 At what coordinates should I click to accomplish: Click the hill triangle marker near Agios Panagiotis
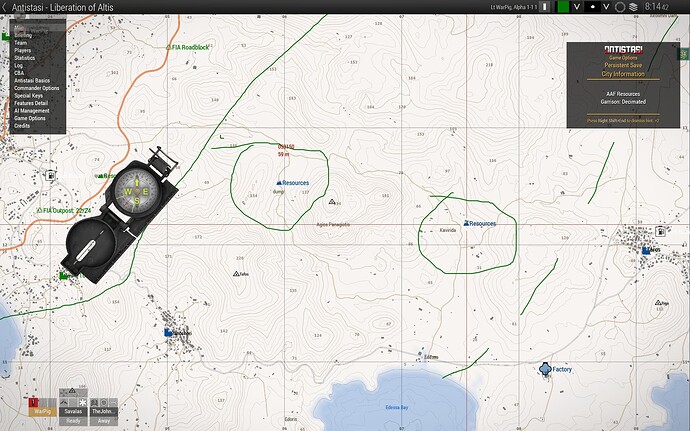coord(332,202)
